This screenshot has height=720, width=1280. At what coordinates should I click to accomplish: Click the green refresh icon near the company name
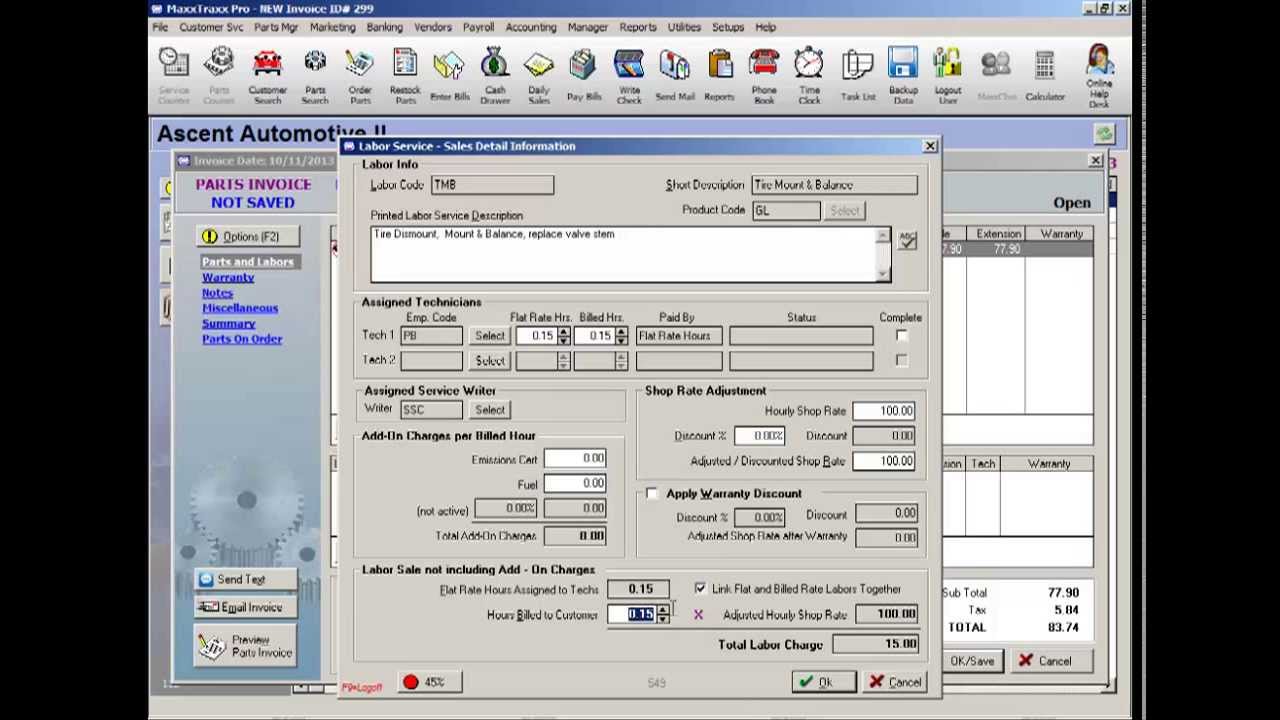(x=1104, y=134)
